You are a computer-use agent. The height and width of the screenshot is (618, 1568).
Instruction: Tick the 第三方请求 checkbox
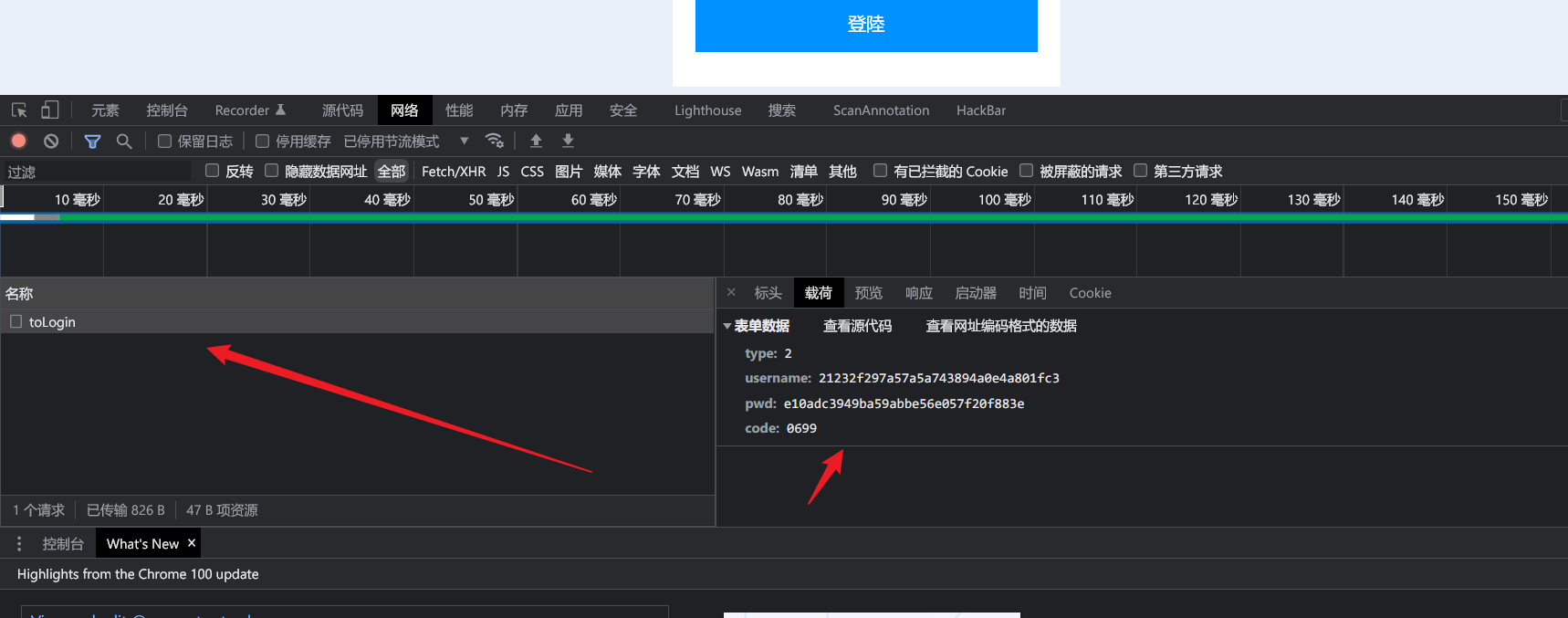click(x=1140, y=171)
